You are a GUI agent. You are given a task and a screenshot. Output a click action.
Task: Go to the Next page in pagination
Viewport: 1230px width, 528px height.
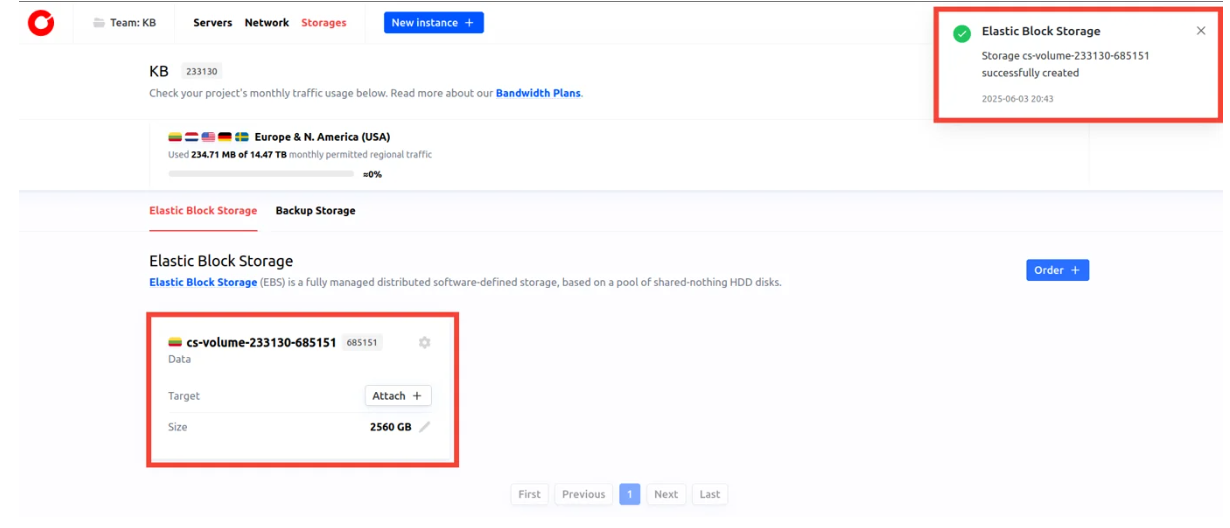666,494
